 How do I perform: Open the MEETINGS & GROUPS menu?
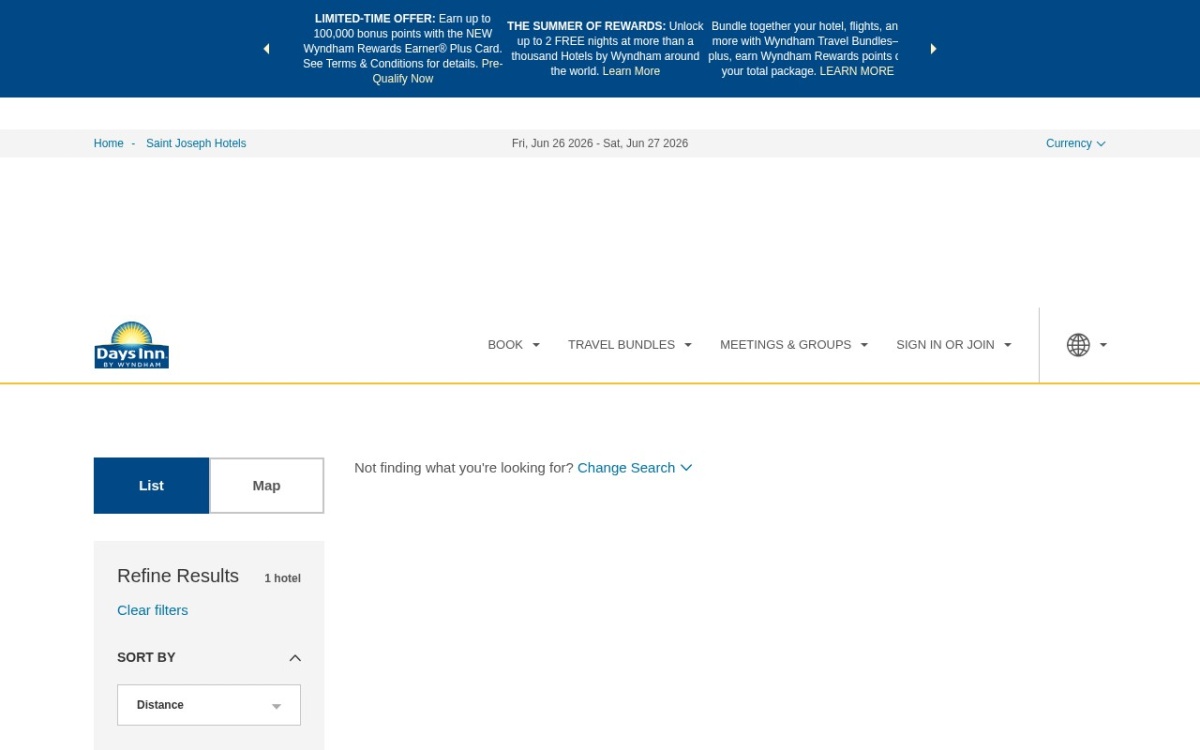[794, 345]
